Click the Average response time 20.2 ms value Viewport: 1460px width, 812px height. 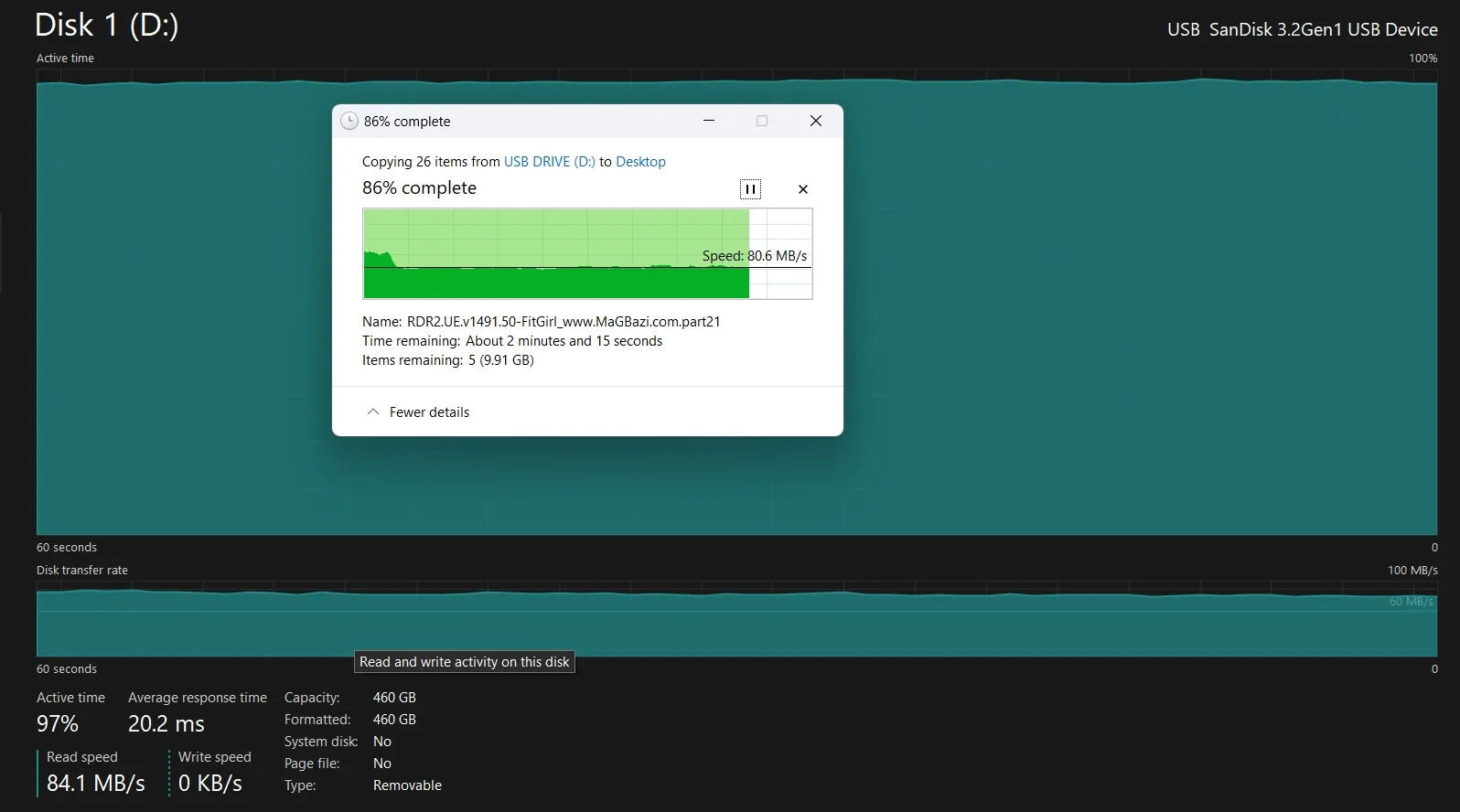[x=166, y=724]
